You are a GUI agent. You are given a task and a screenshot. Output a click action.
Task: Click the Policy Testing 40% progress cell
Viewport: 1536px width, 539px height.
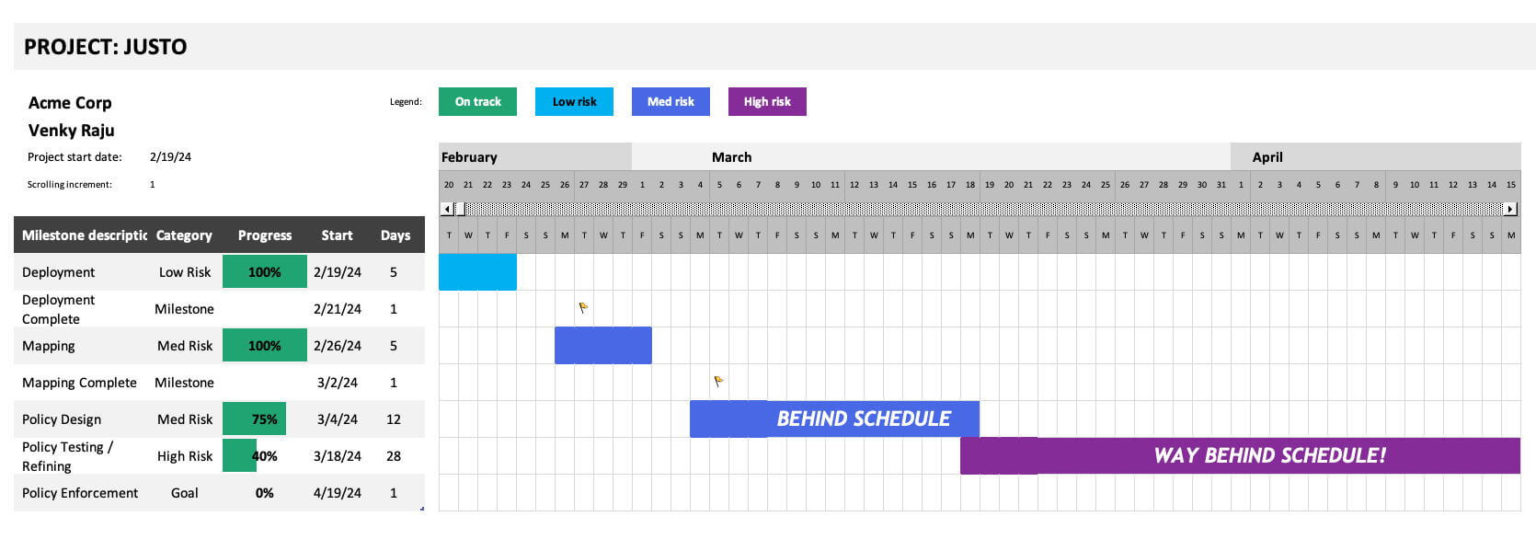(264, 456)
